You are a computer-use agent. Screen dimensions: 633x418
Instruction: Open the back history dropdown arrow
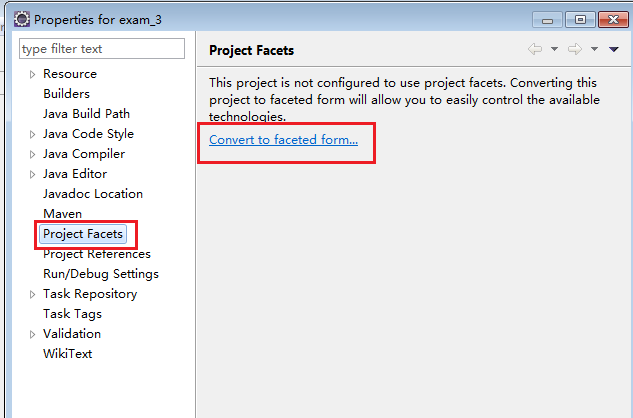coord(554,49)
